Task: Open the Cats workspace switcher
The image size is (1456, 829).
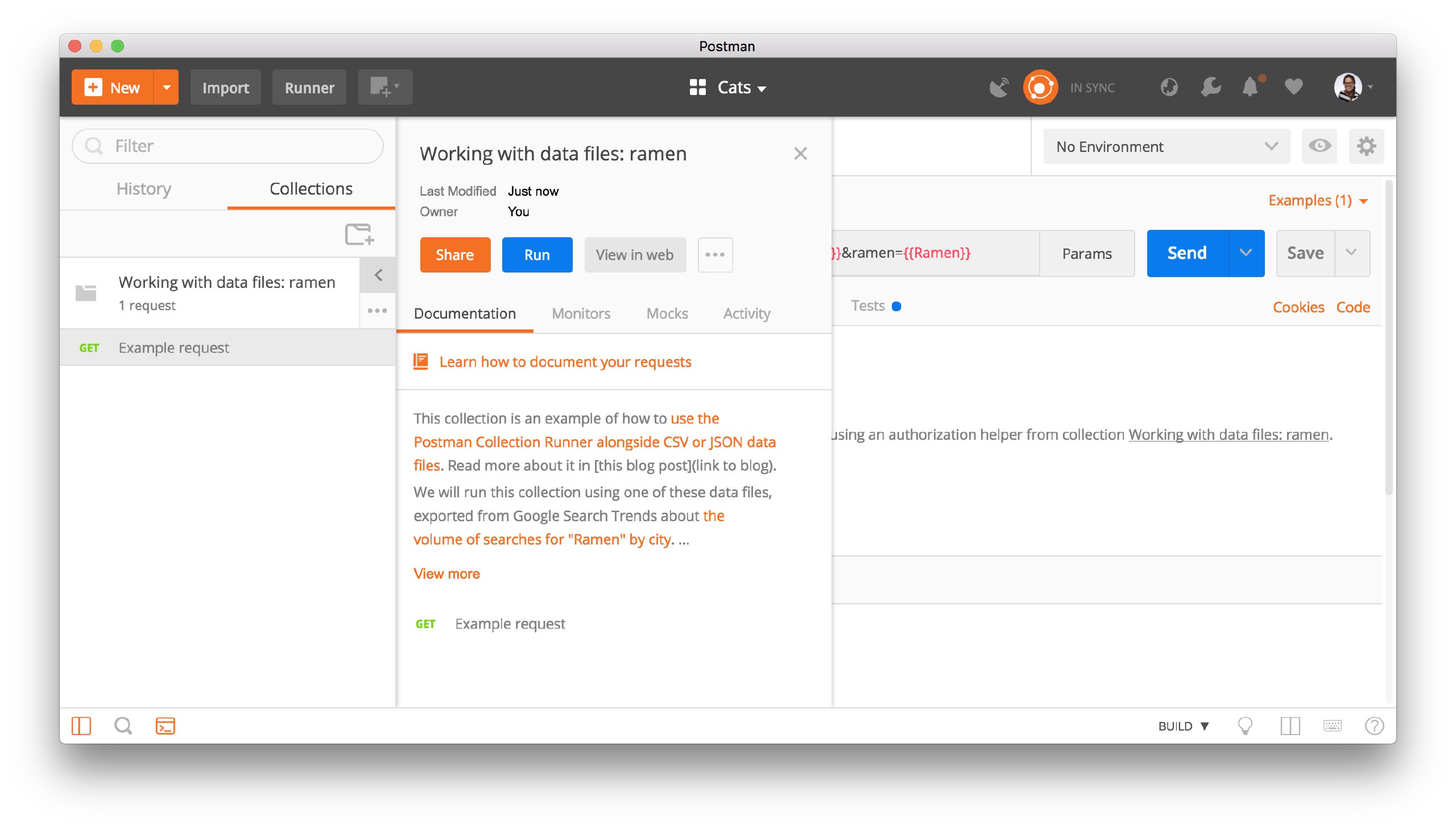Action: point(727,87)
